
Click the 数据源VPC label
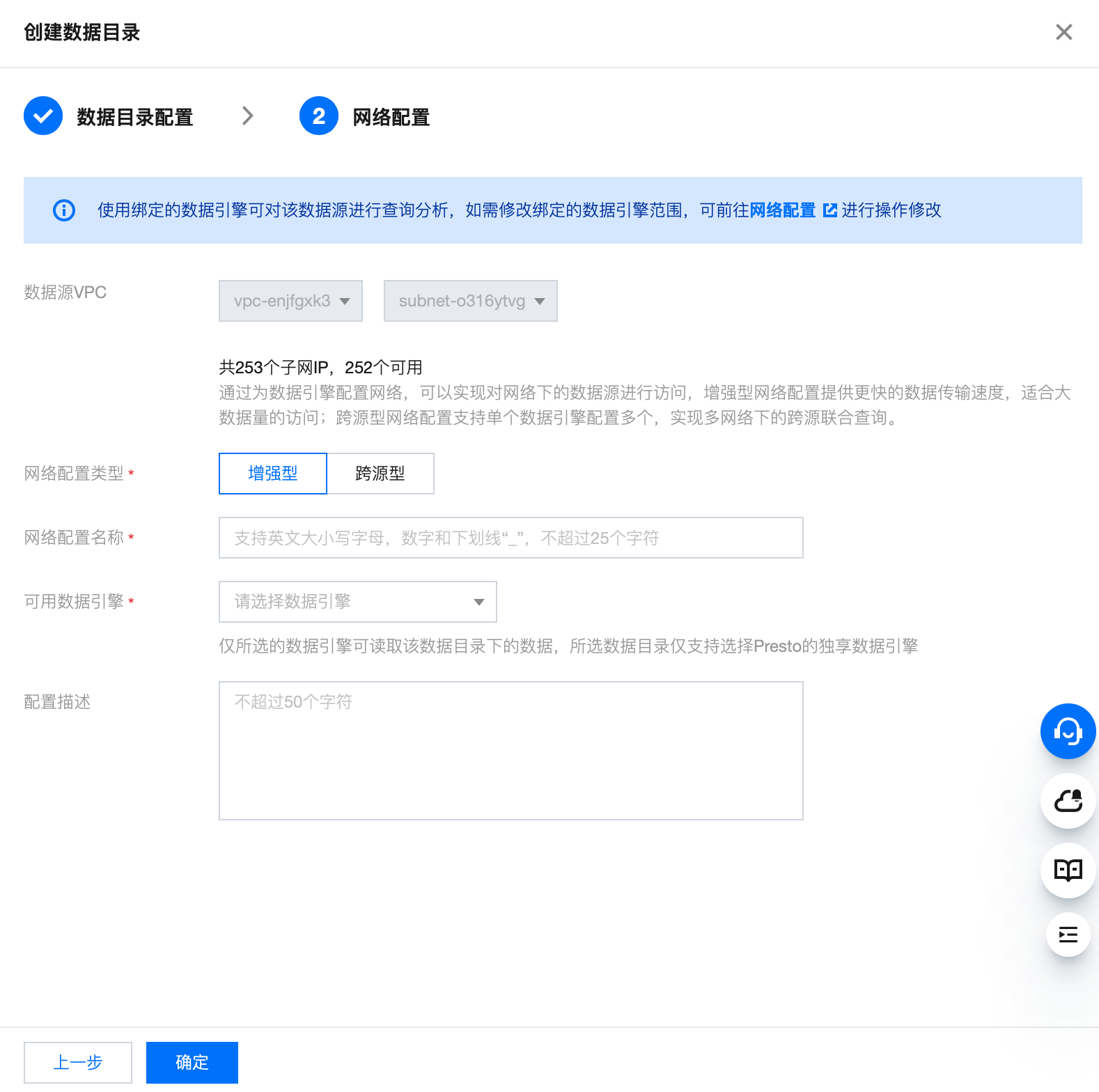coord(65,292)
